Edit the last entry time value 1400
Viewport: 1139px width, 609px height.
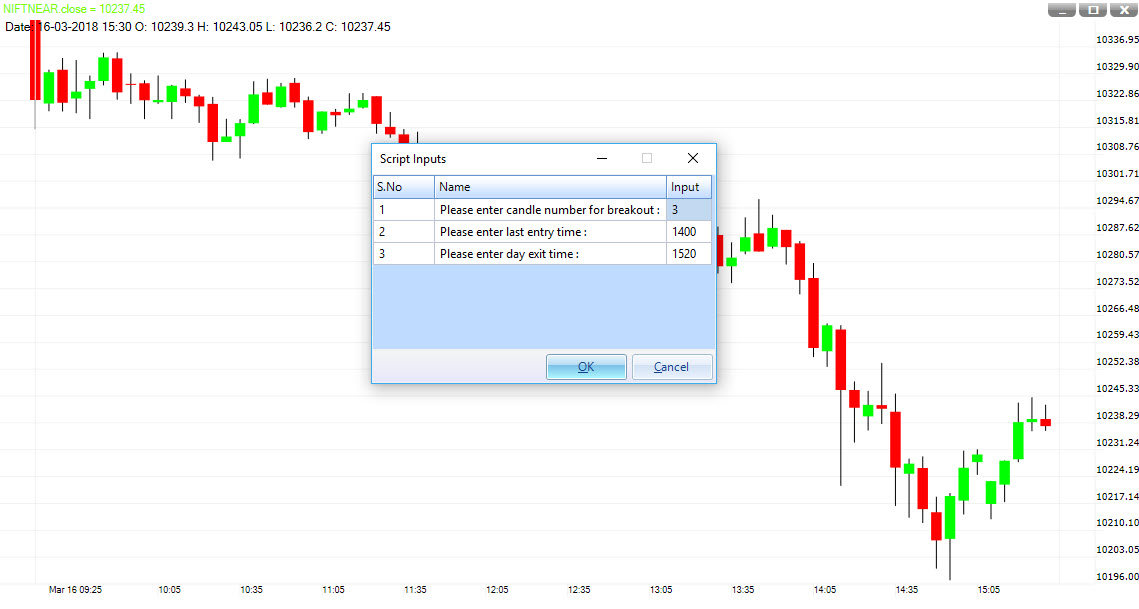[688, 231]
